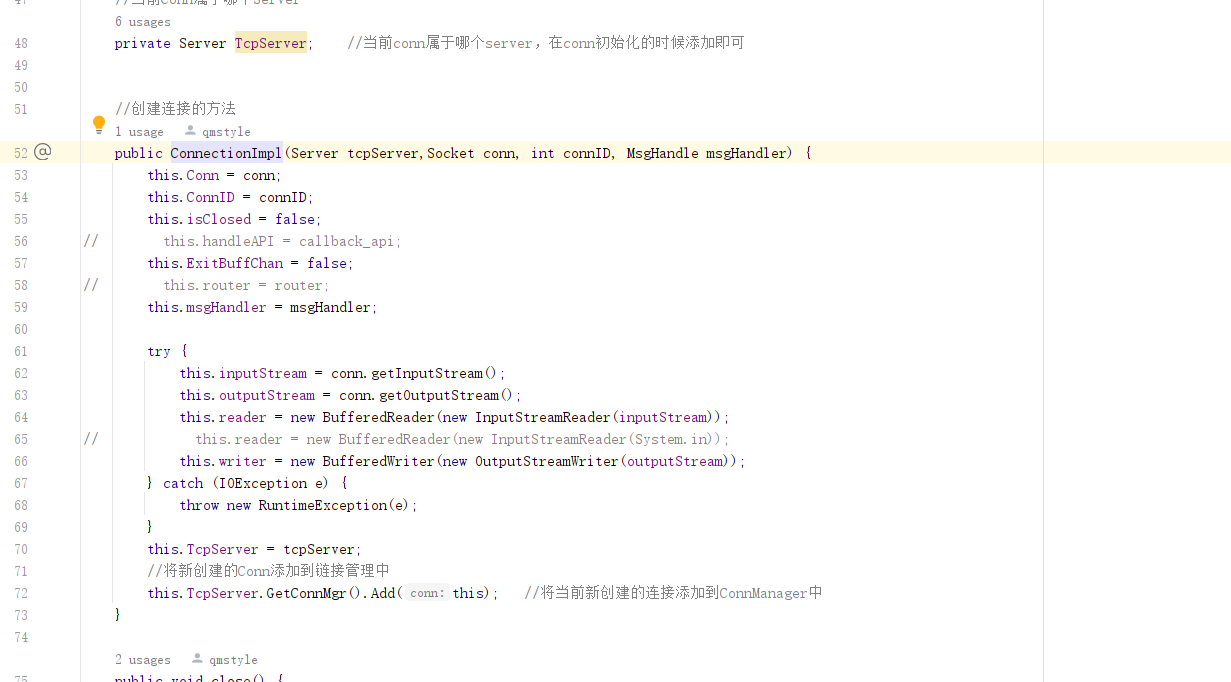Open the "6 usages" hint above TcpServer field
The height and width of the screenshot is (682, 1231).
[x=142, y=22]
